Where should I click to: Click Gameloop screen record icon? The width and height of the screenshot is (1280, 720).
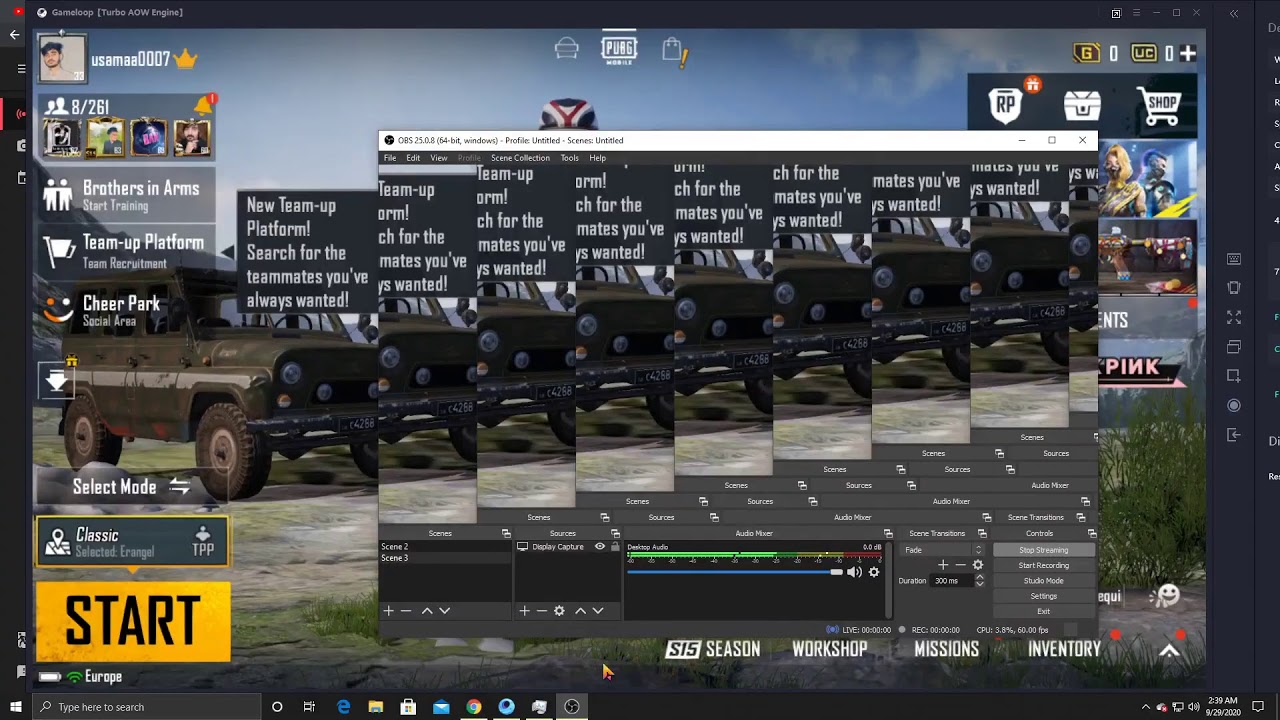tap(1234, 405)
